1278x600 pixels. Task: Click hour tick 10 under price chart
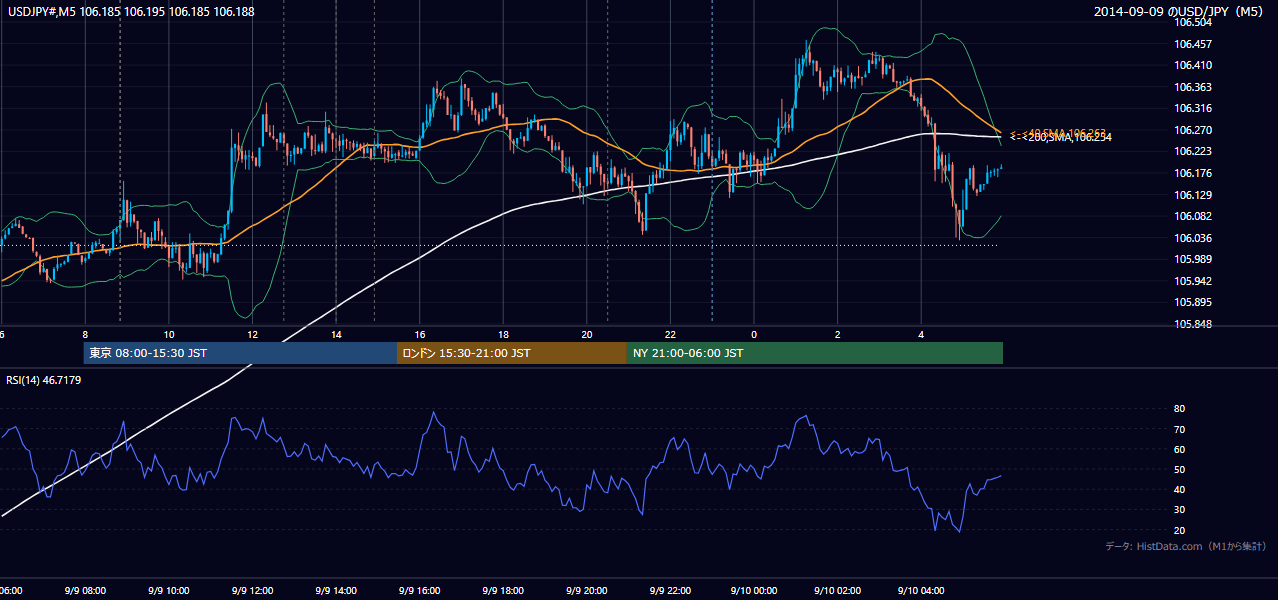pyautogui.click(x=169, y=335)
